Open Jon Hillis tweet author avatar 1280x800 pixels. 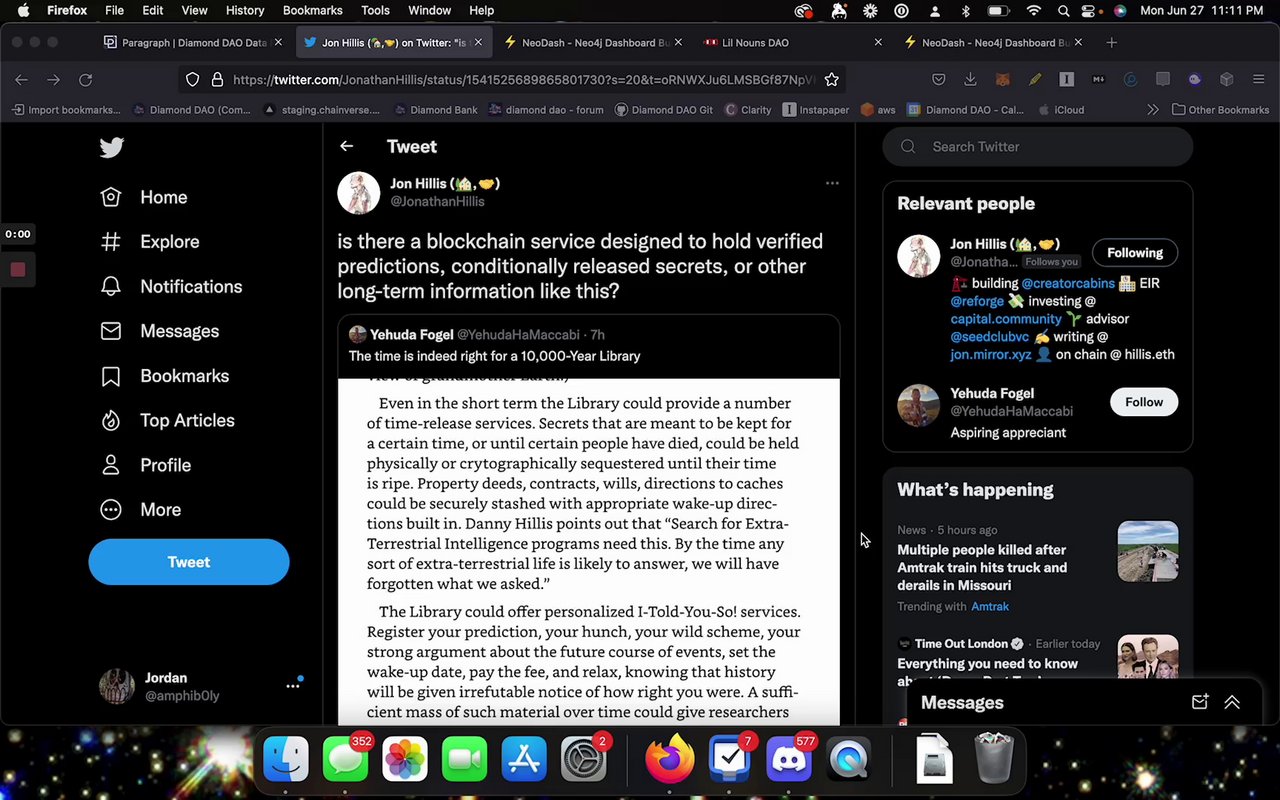(x=358, y=193)
